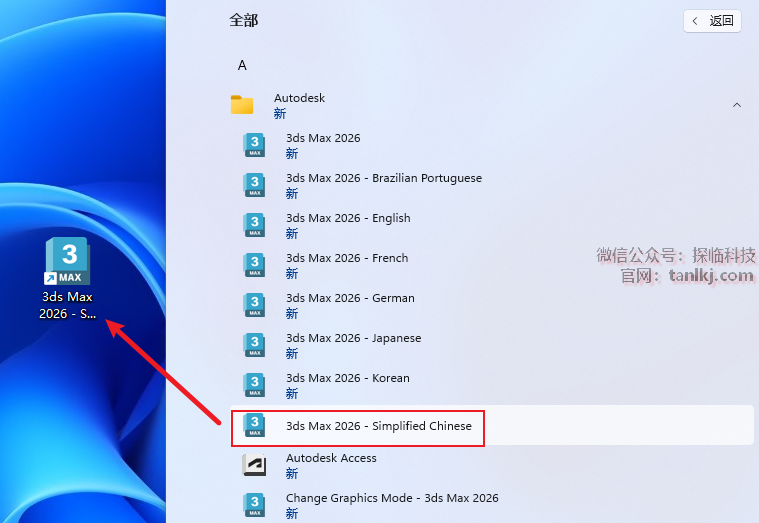The height and width of the screenshot is (523, 759).
Task: Launch 3ds Max 2026 - Korean
Action: [348, 378]
